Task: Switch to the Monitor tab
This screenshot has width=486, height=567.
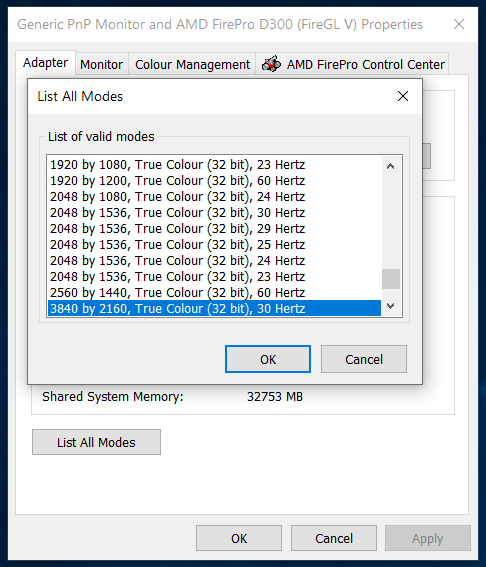Action: tap(102, 64)
